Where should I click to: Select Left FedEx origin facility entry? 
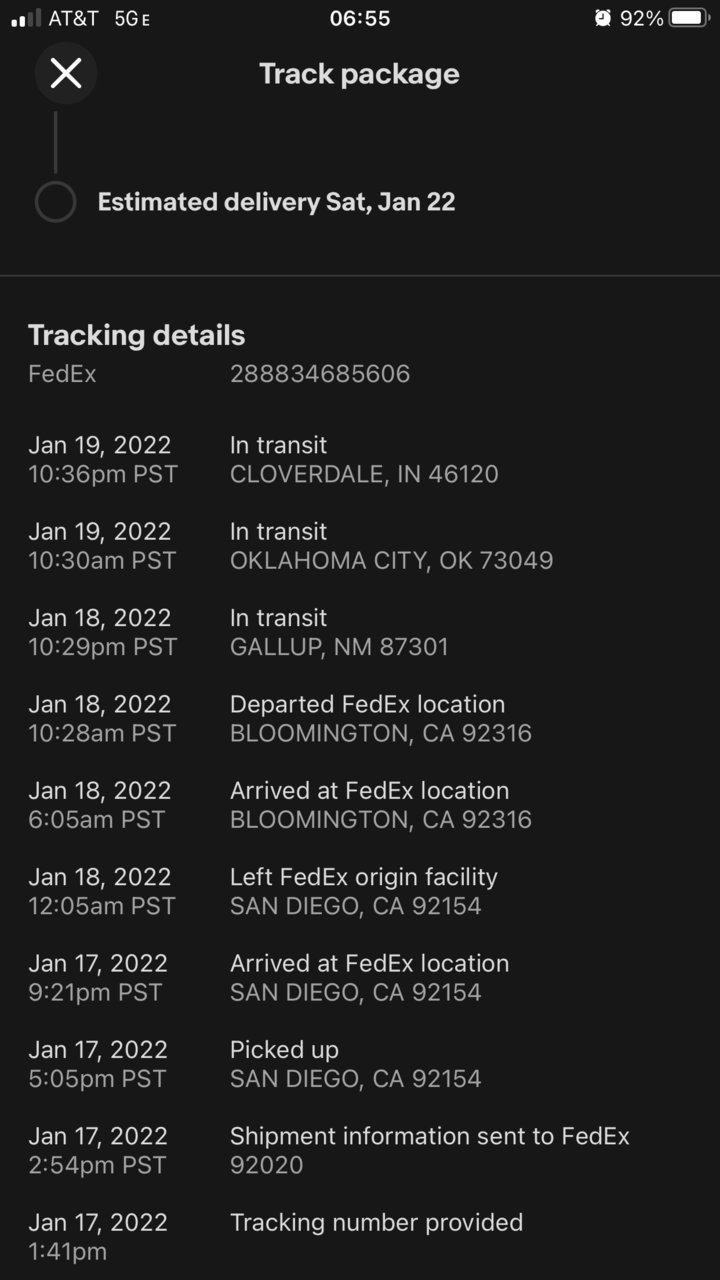[x=360, y=892]
